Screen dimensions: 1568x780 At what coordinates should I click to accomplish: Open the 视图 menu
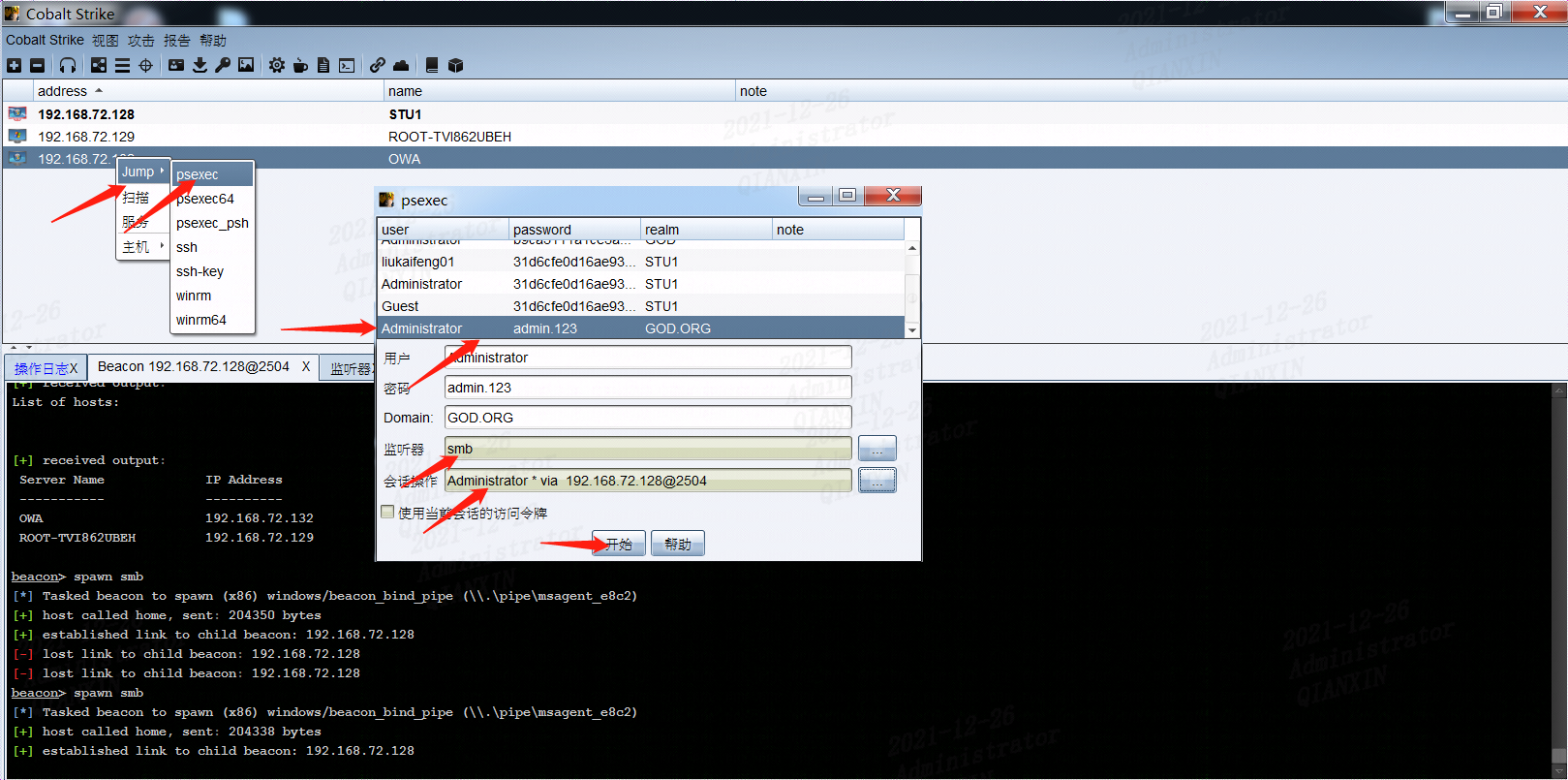106,40
